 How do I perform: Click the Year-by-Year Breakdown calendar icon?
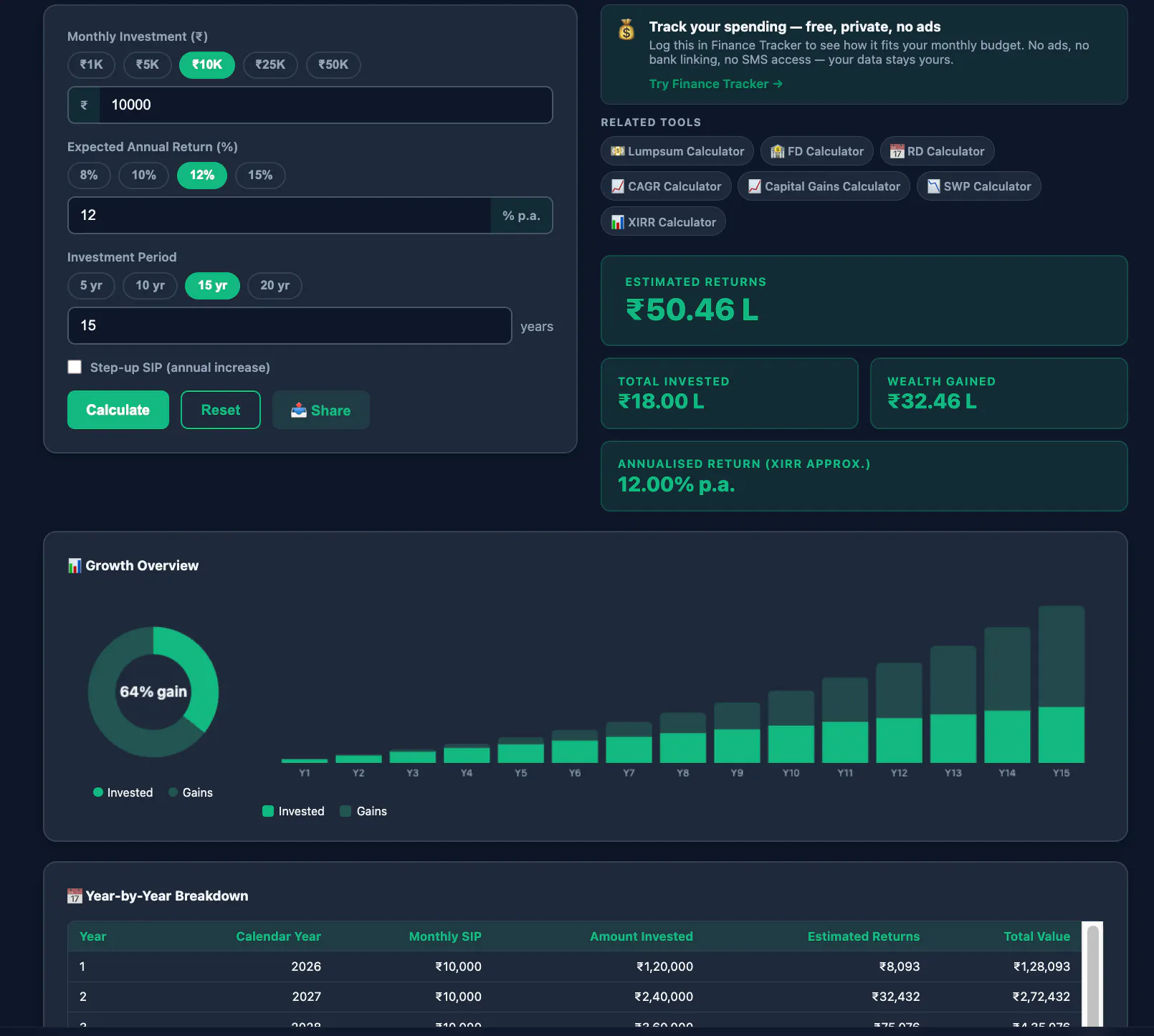tap(75, 896)
